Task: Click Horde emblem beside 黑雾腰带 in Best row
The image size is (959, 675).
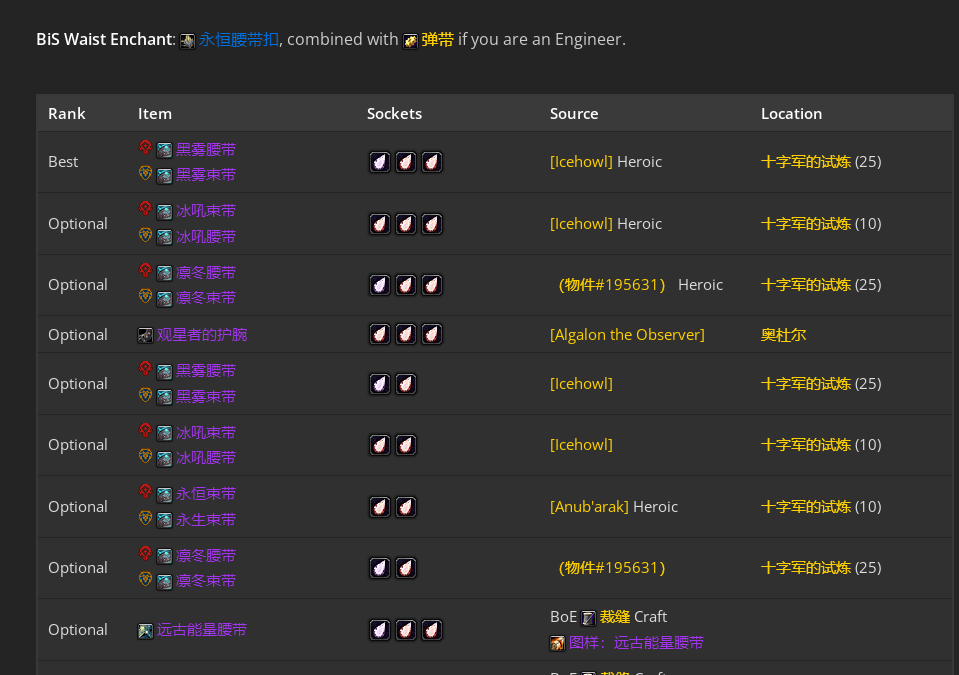Action: pos(145,147)
